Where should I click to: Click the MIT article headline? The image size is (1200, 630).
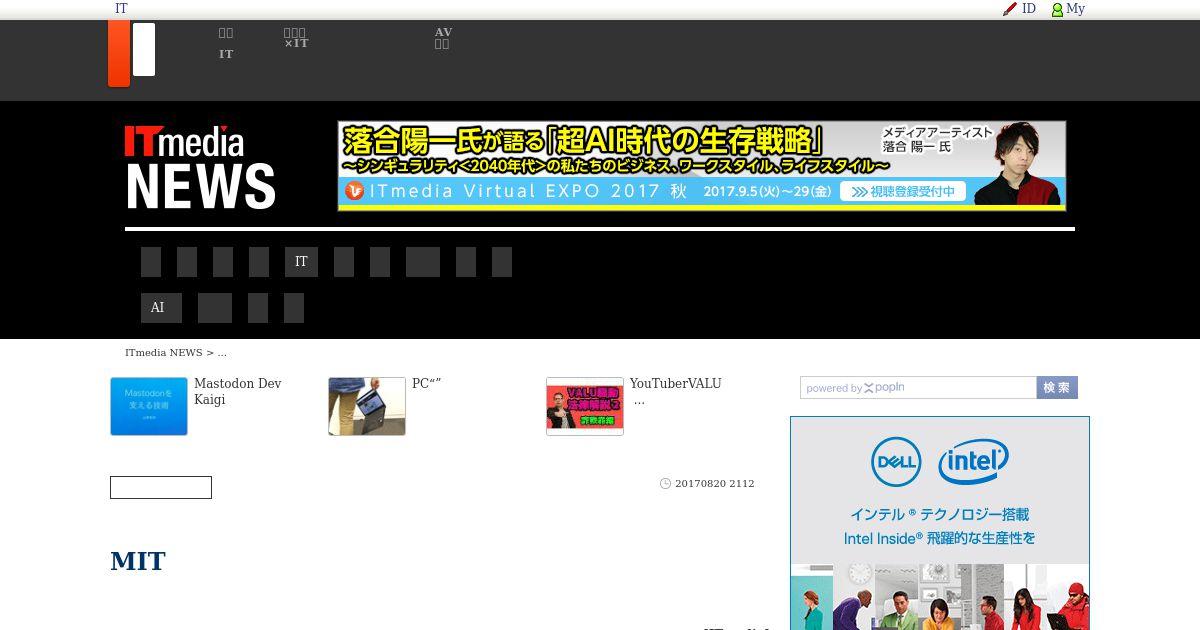138,561
